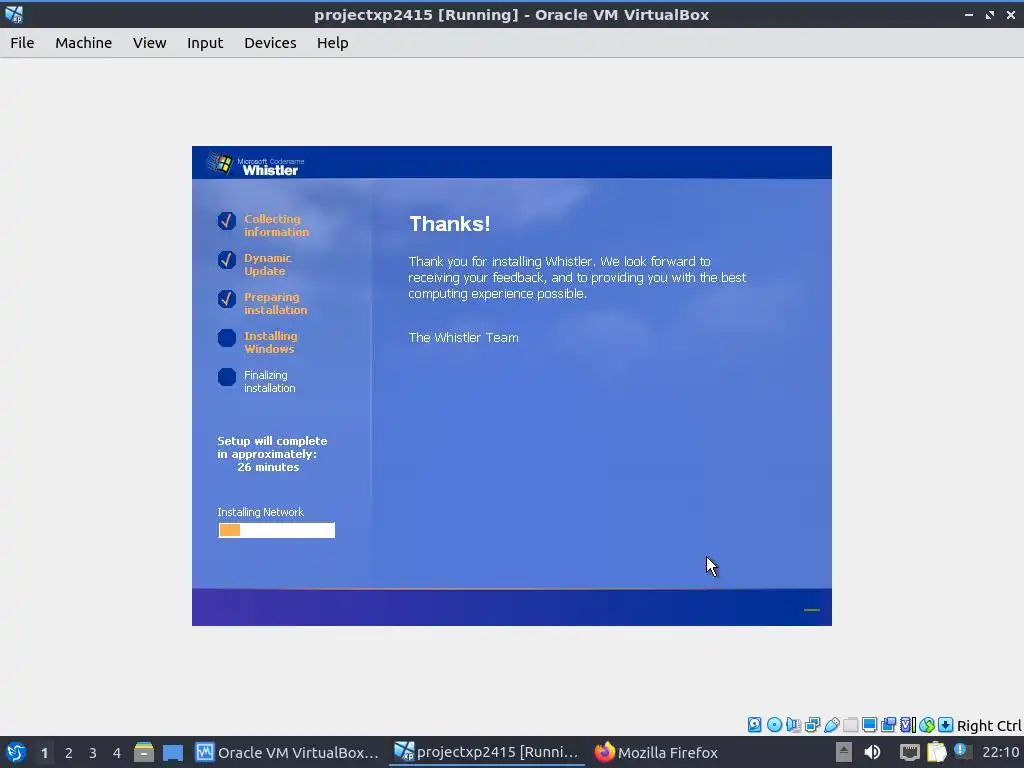Click the Installing Windows step bullet
Screen dimensions: 1024x768
pyautogui.click(x=227, y=338)
